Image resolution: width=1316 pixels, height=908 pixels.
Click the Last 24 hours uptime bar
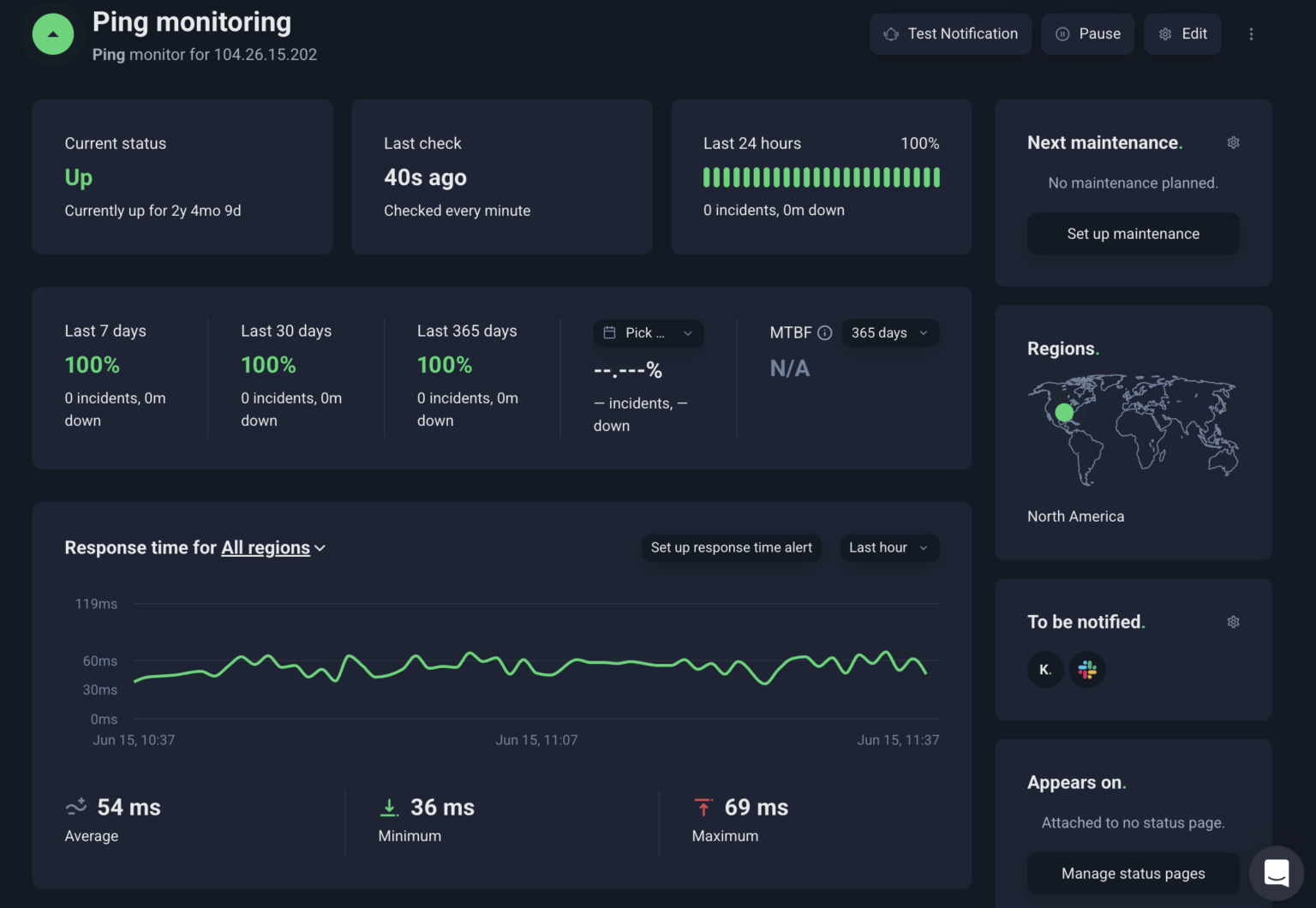822,177
